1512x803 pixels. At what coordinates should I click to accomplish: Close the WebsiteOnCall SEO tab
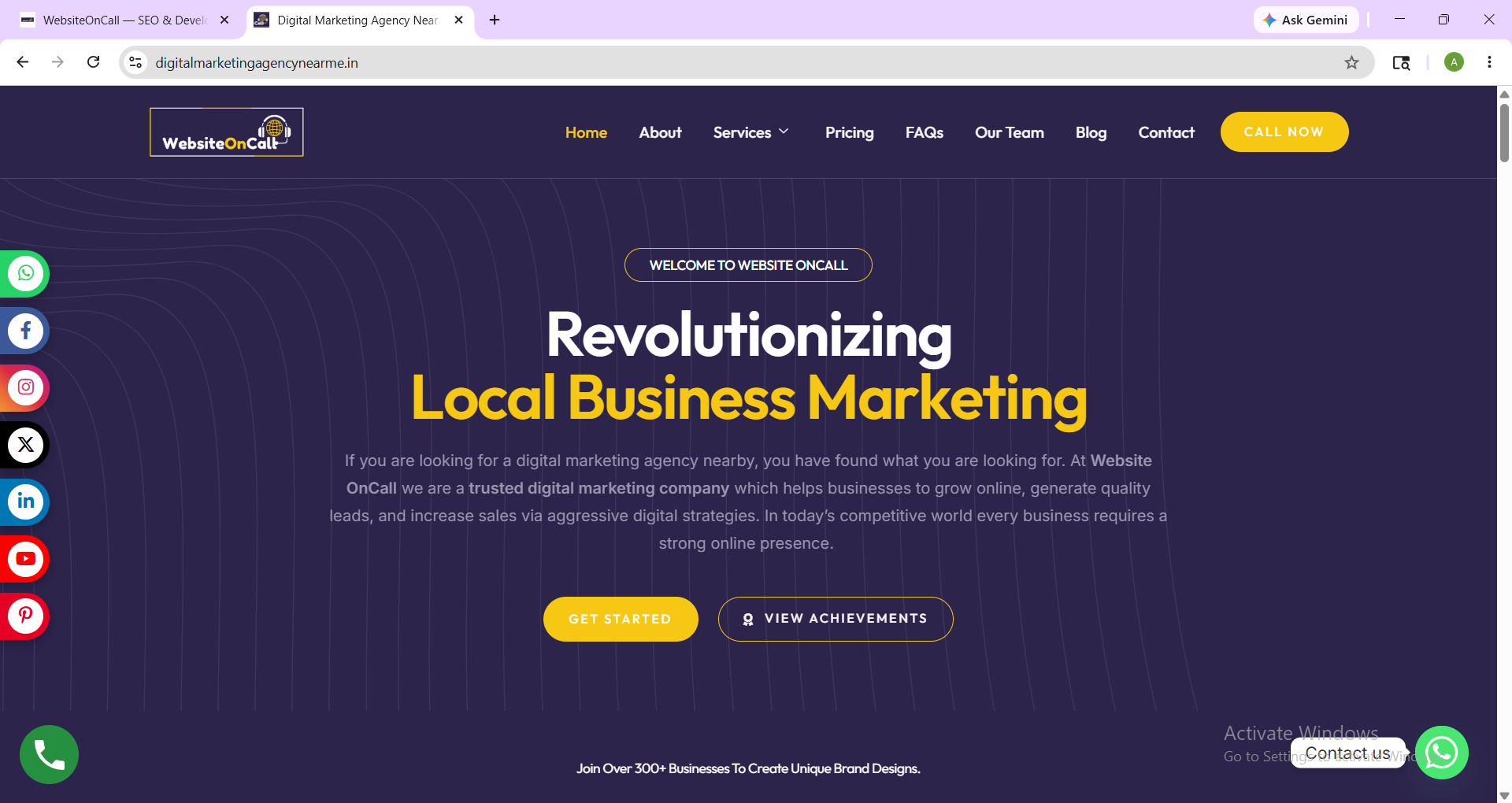click(224, 20)
